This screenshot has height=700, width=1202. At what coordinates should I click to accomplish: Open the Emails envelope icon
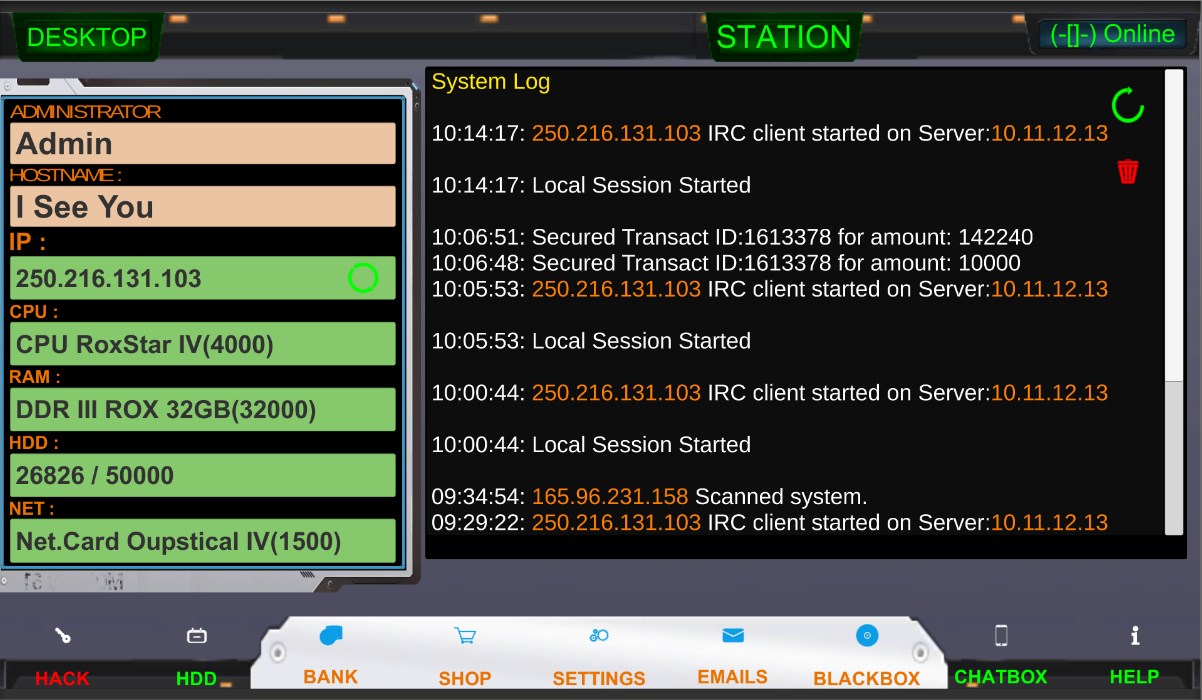click(733, 635)
